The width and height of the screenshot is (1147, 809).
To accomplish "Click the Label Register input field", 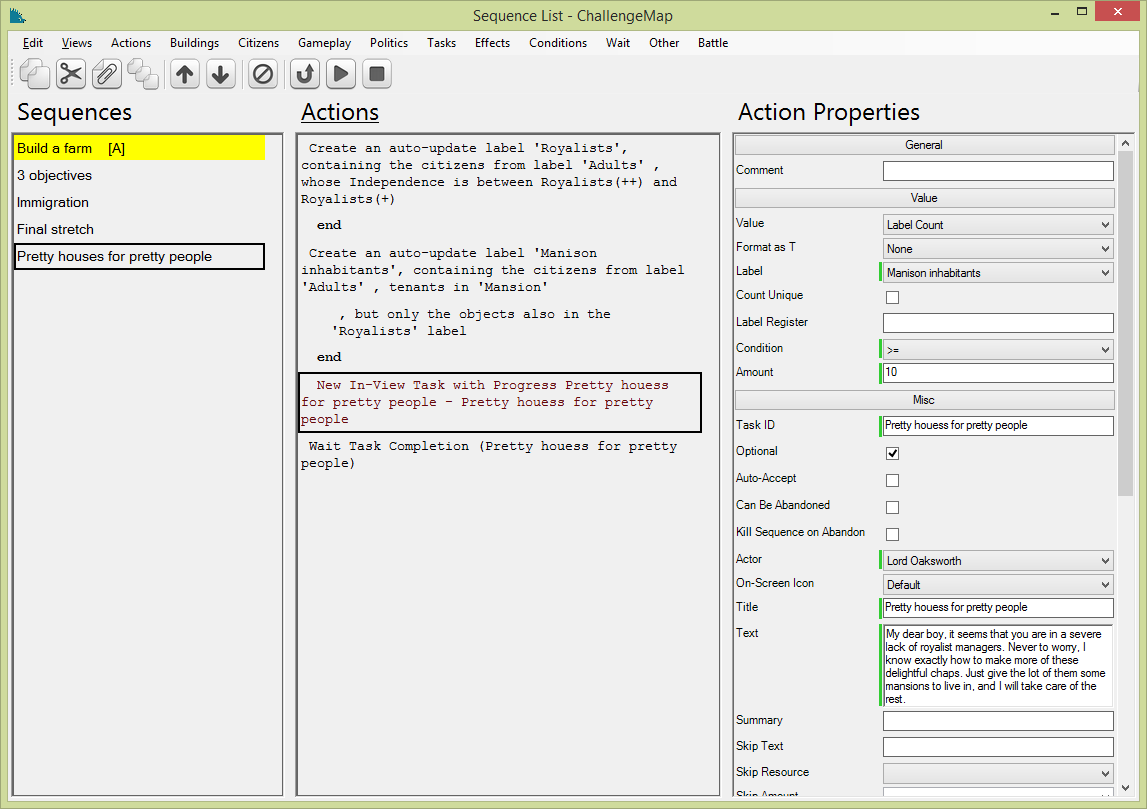I will click(x=998, y=323).
